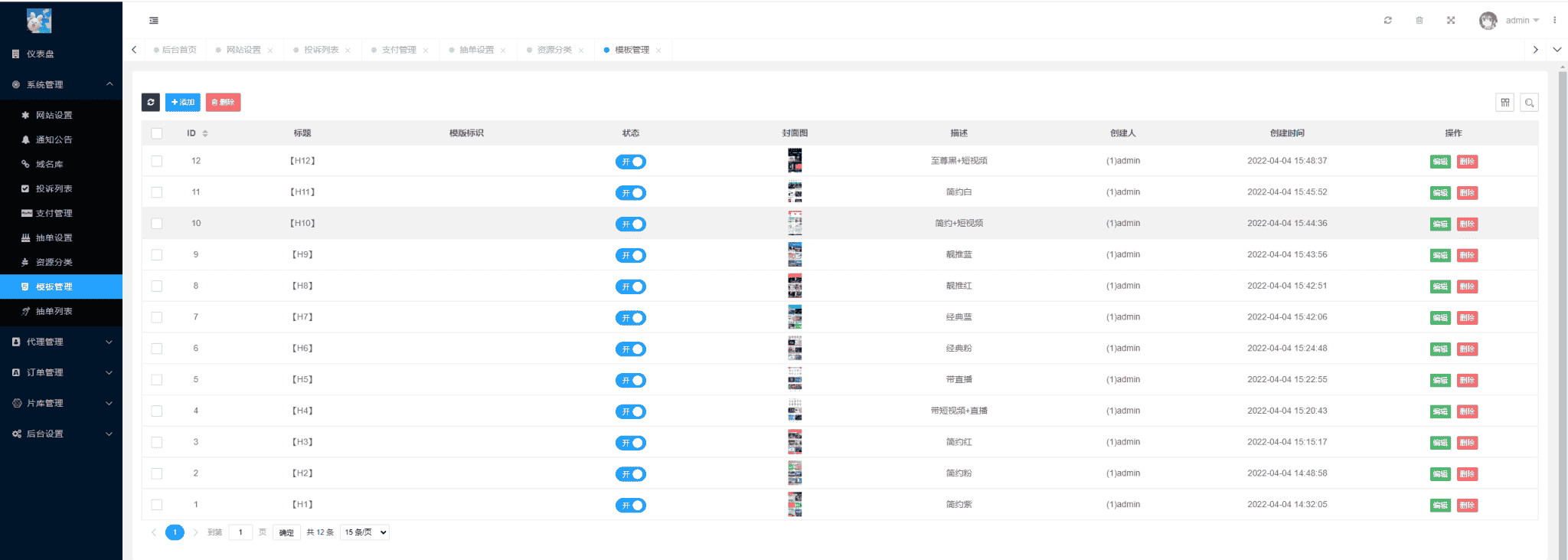Switch to the 支付管理 tab
This screenshot has height=560, width=1568.
[399, 50]
